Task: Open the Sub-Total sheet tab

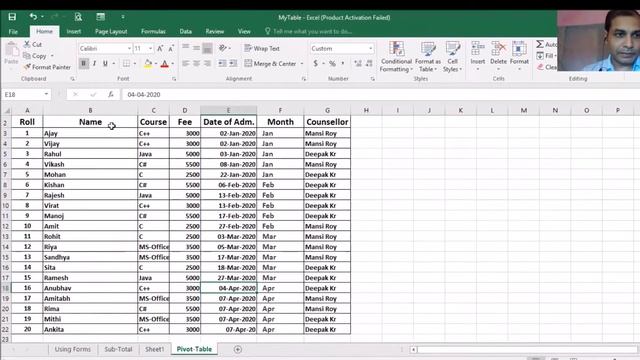Action: 118,349
